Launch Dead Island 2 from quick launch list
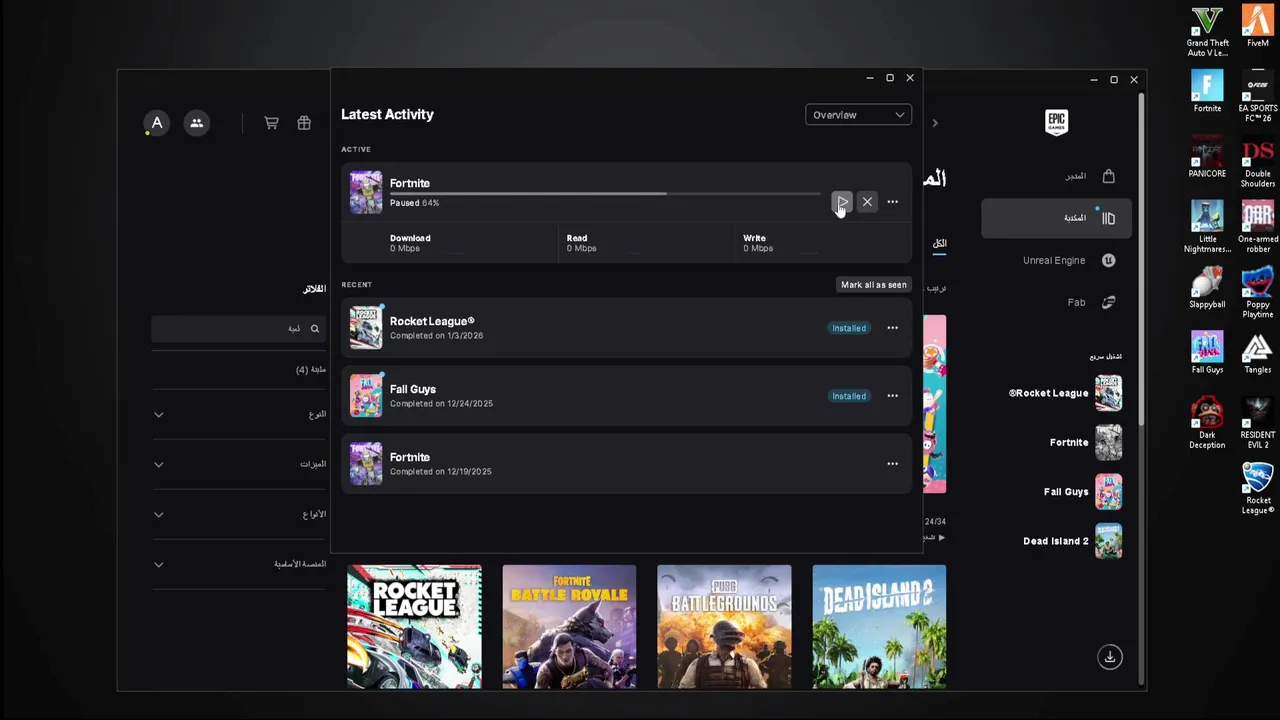Viewport: 1280px width, 720px height. pos(1072,541)
